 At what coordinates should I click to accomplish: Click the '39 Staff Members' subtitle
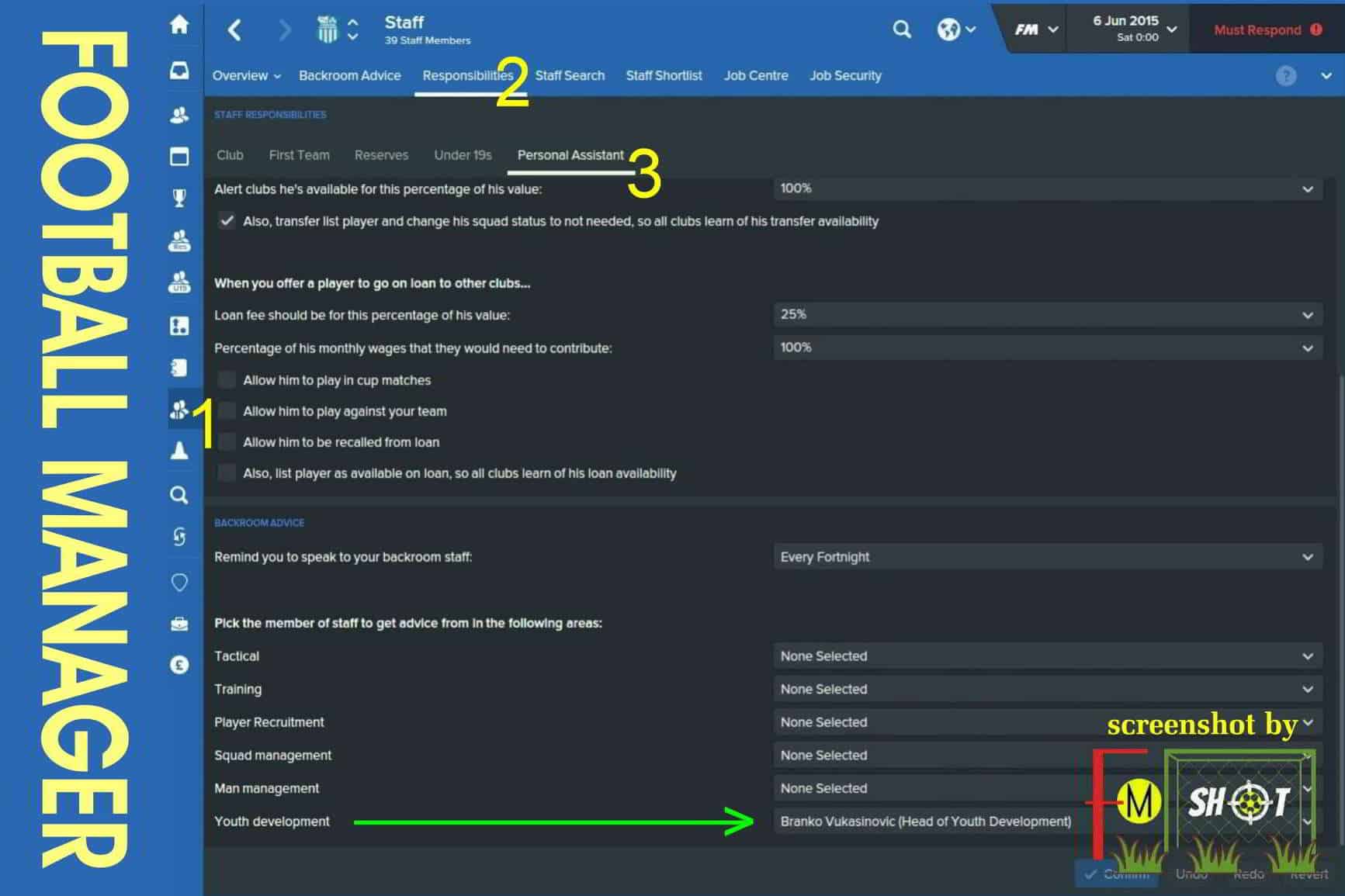[x=428, y=40]
